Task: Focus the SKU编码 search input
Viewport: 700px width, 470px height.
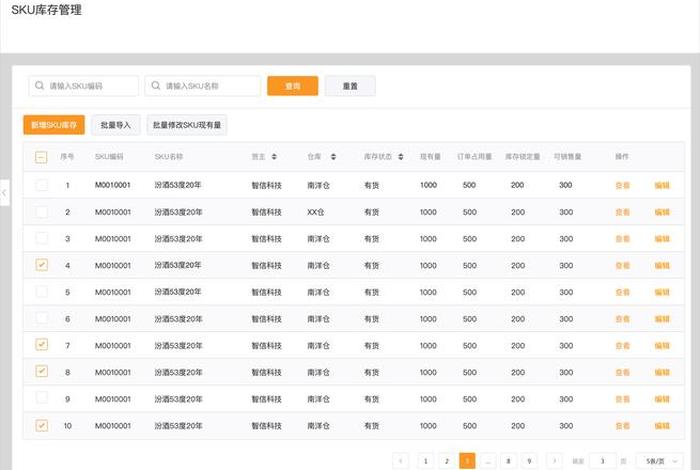Action: click(83, 86)
